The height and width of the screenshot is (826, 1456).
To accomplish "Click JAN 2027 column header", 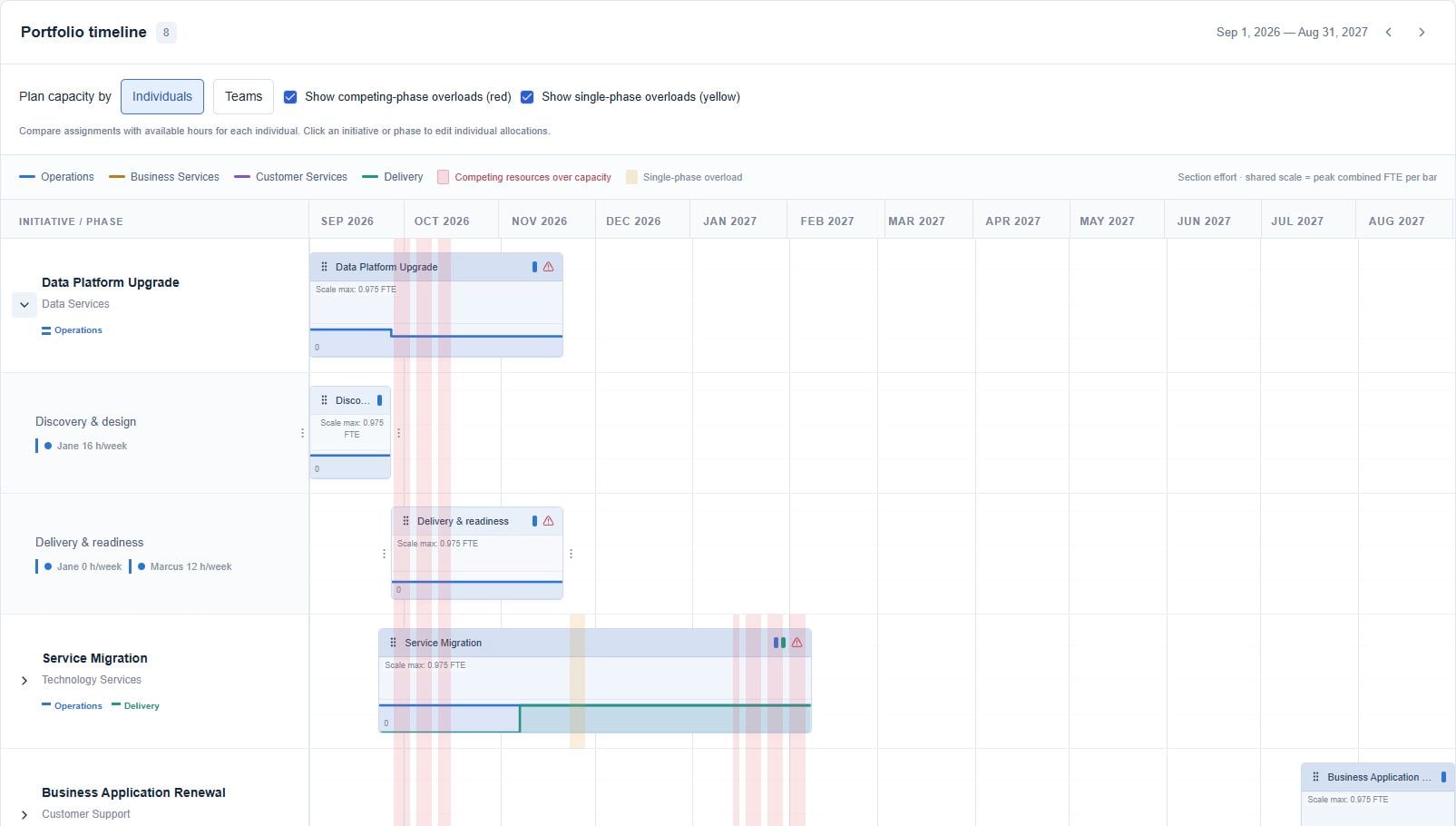I will [x=729, y=221].
